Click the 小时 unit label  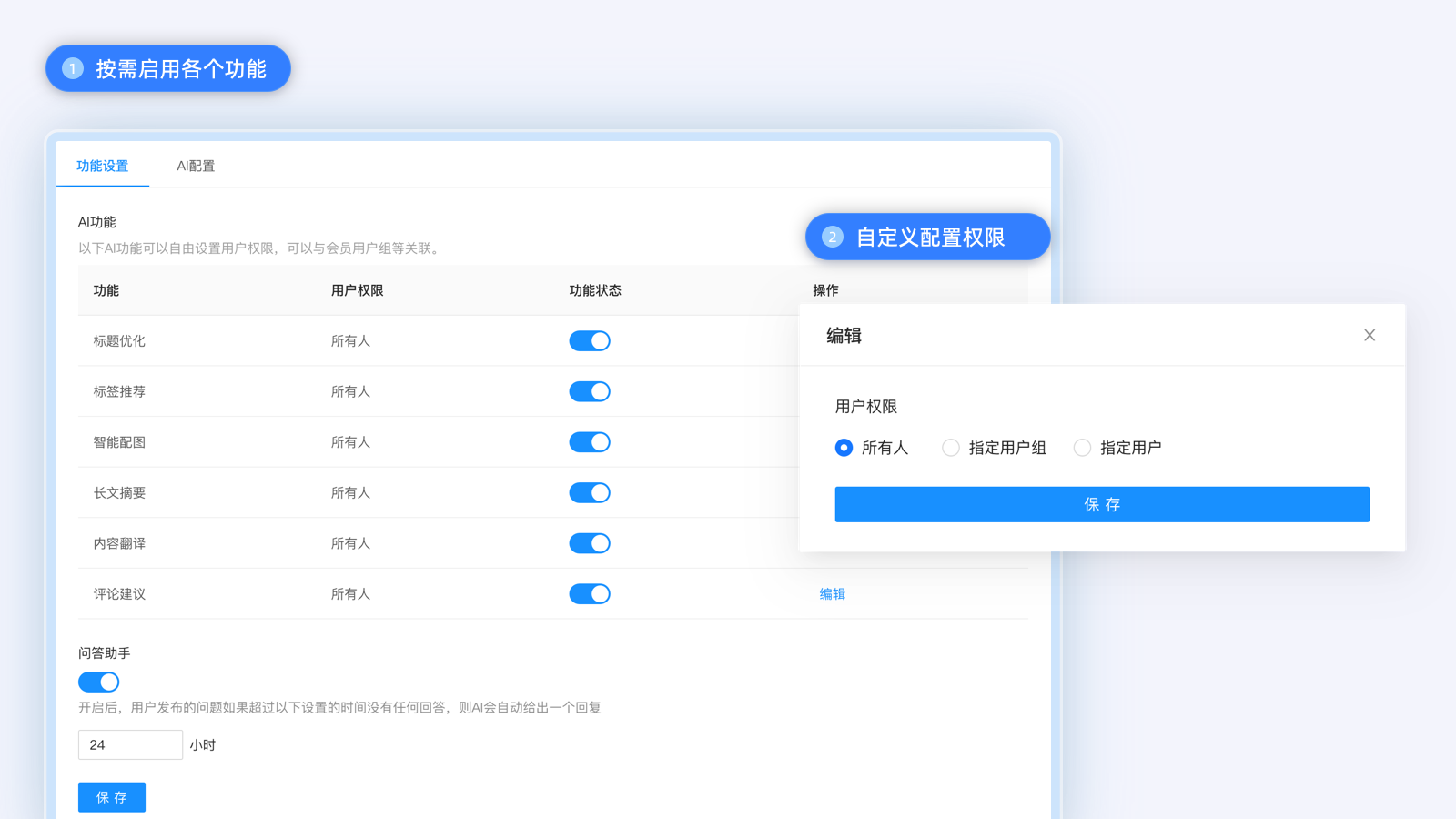(x=203, y=745)
